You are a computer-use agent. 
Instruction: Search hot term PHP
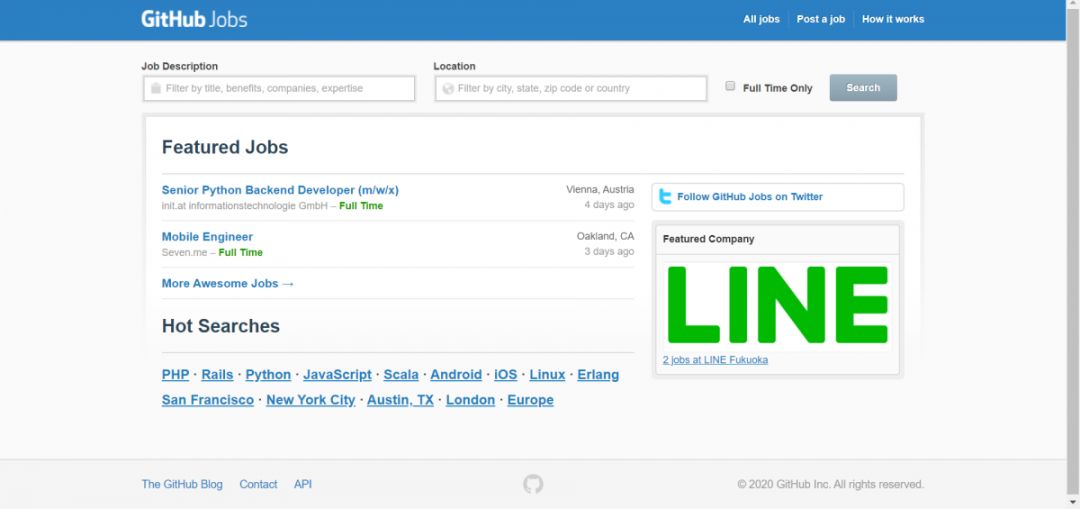176,375
